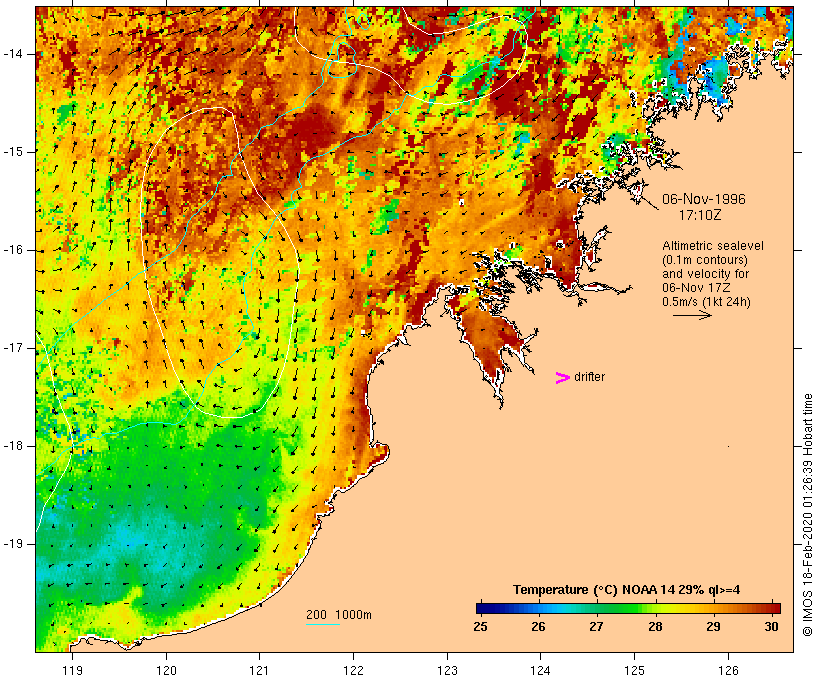Click the longitude axis label '122'
Viewport: 820px width, 680px height.
point(354,670)
